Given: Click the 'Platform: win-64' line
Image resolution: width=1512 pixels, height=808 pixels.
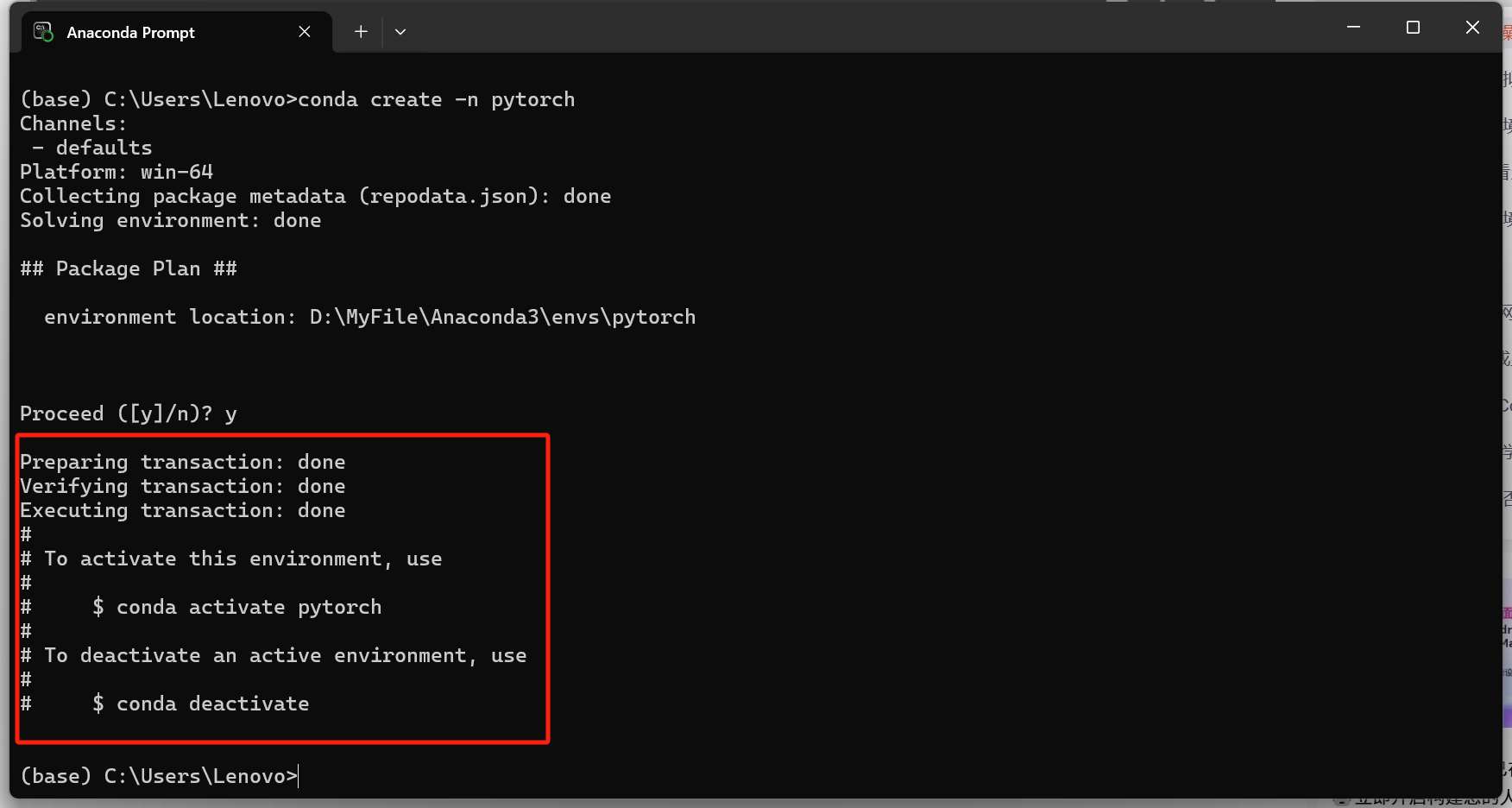Looking at the screenshot, I should [x=117, y=172].
